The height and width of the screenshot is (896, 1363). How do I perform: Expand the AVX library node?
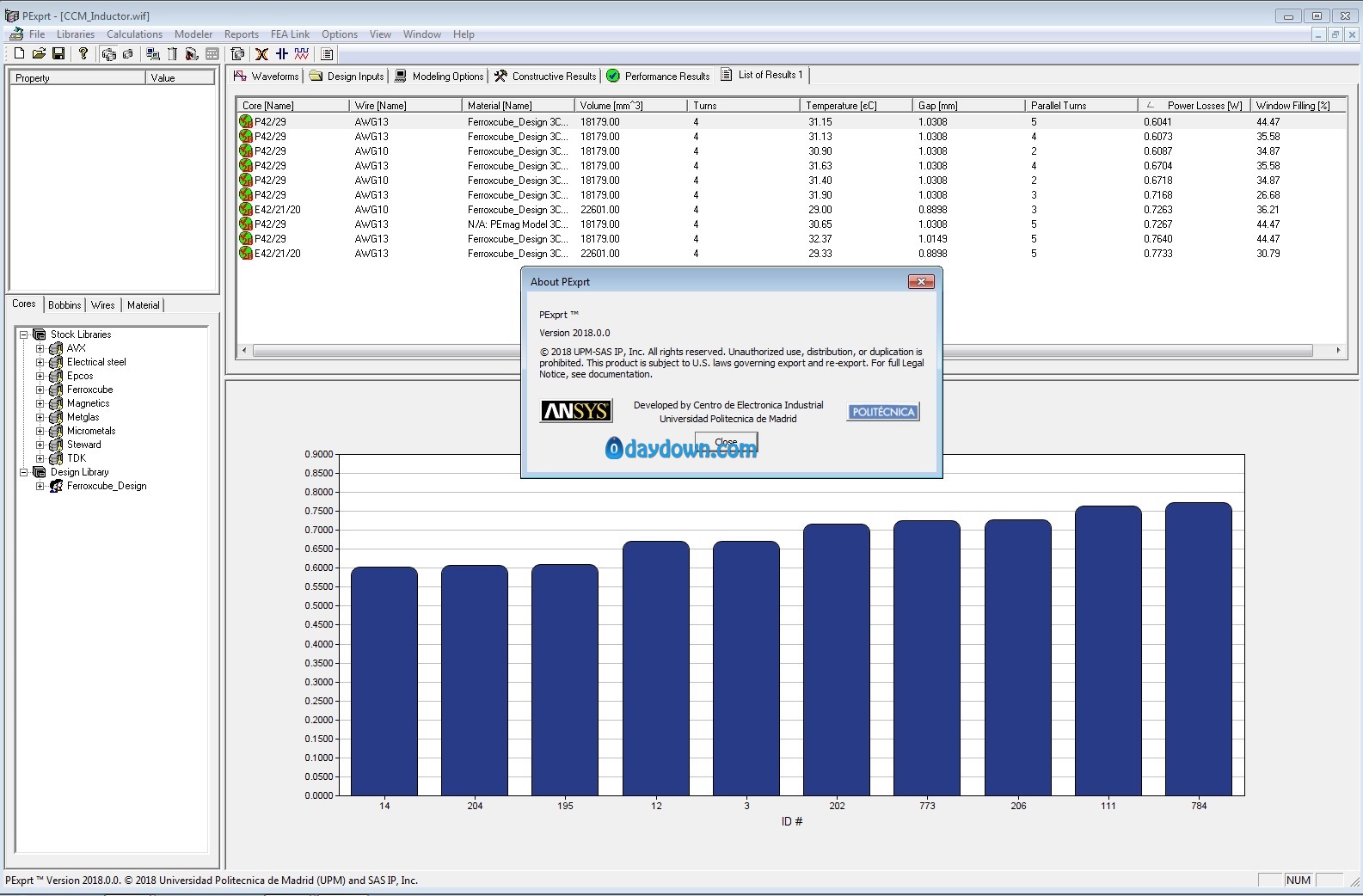point(40,348)
